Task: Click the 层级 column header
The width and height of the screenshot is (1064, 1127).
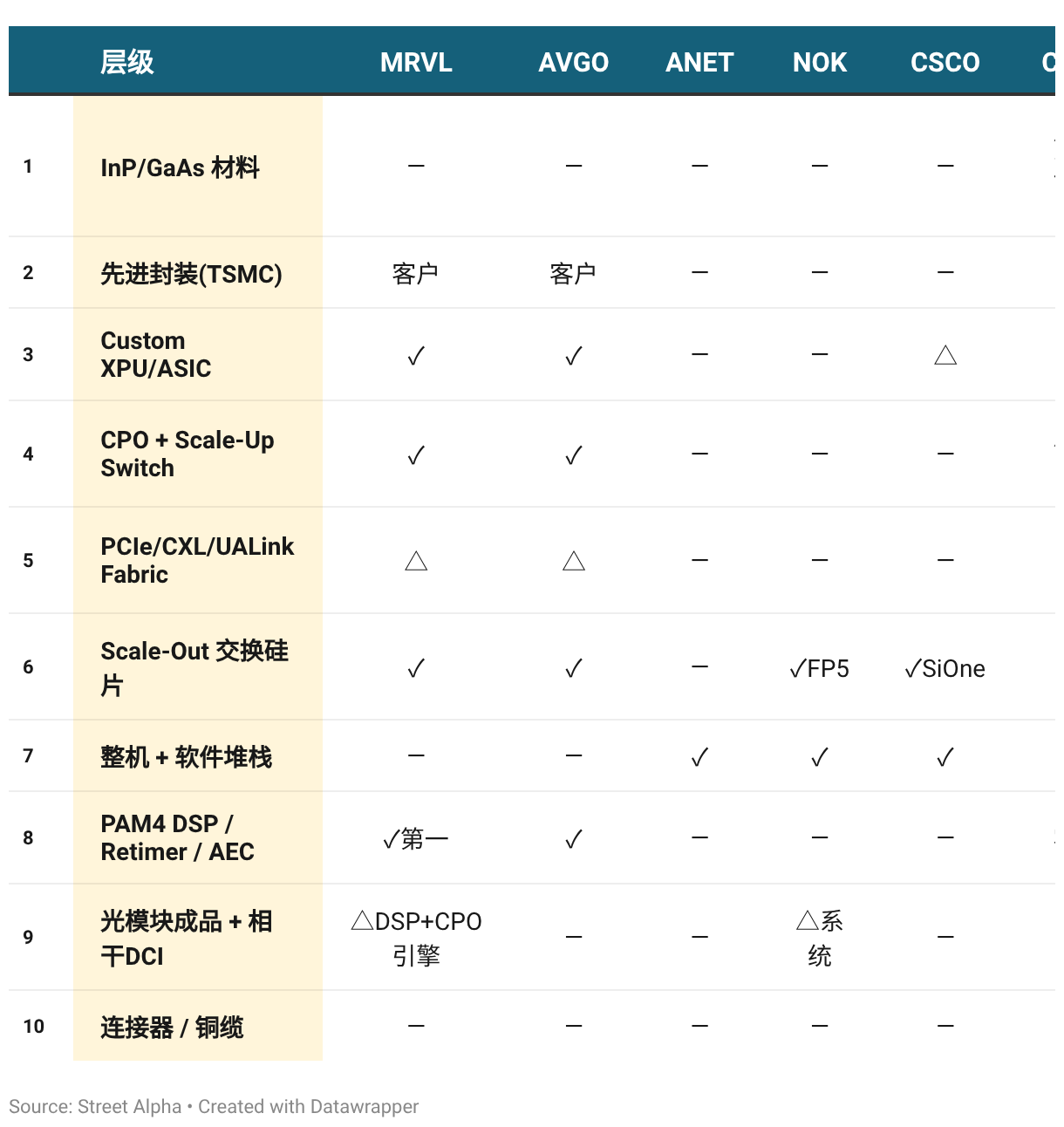Action: (126, 62)
